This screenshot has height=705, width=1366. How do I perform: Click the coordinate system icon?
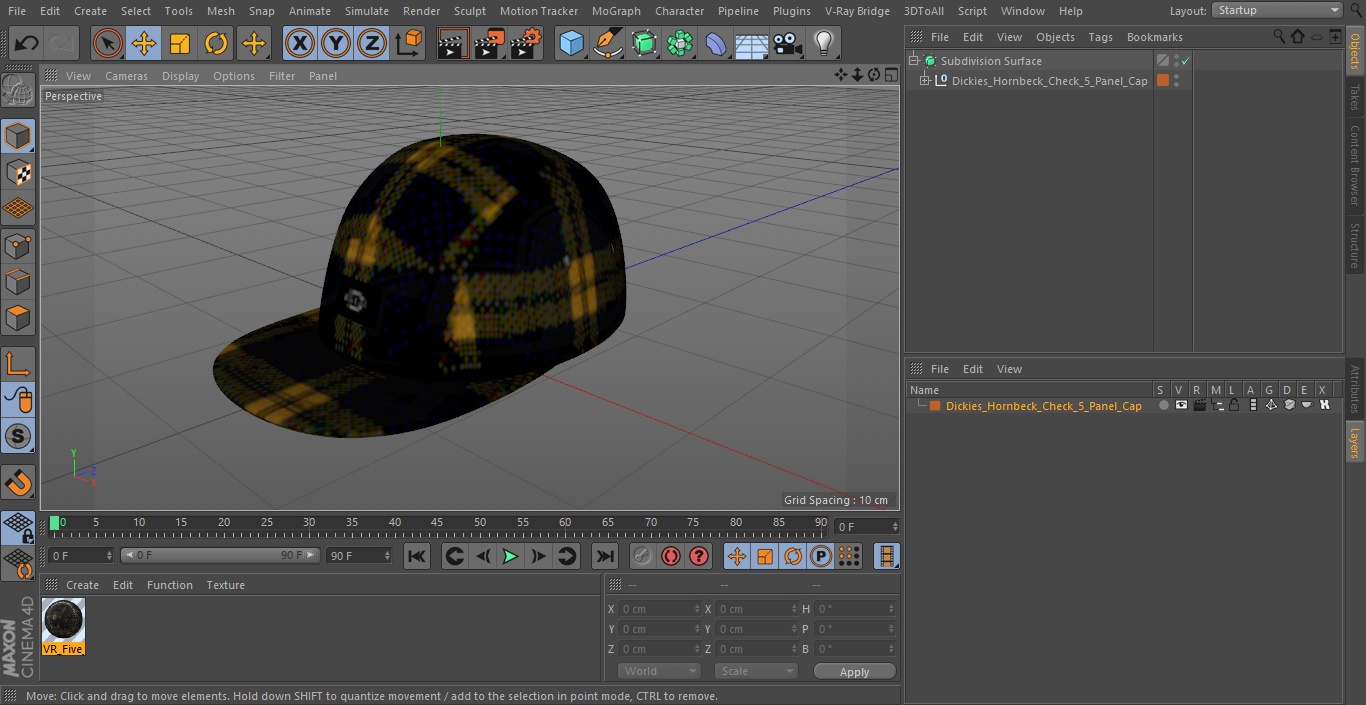click(x=409, y=44)
